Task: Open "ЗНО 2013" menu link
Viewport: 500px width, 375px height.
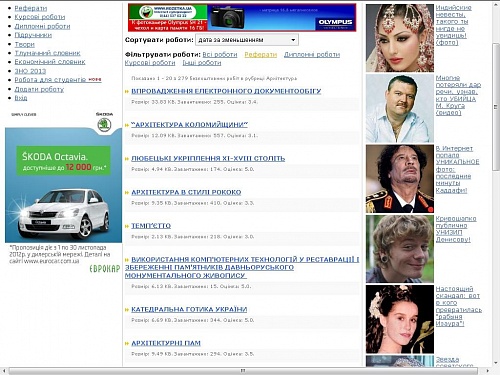Action: 30,71
